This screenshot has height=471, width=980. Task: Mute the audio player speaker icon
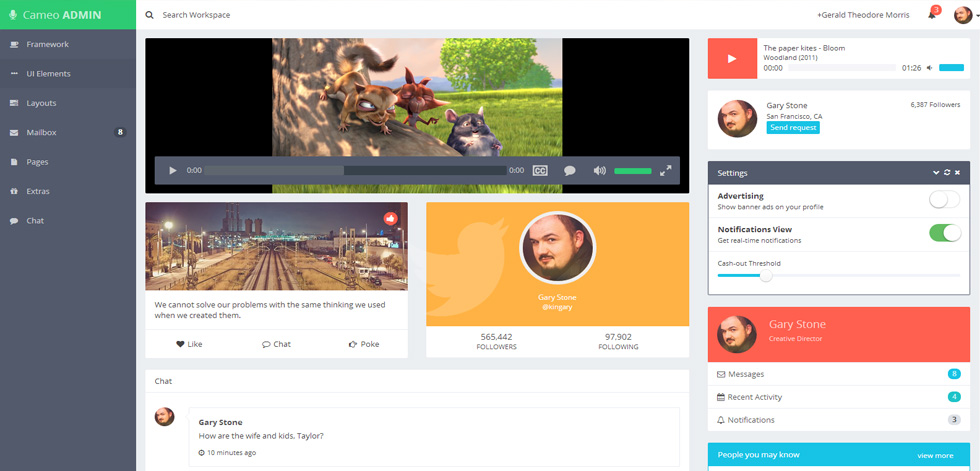[930, 67]
